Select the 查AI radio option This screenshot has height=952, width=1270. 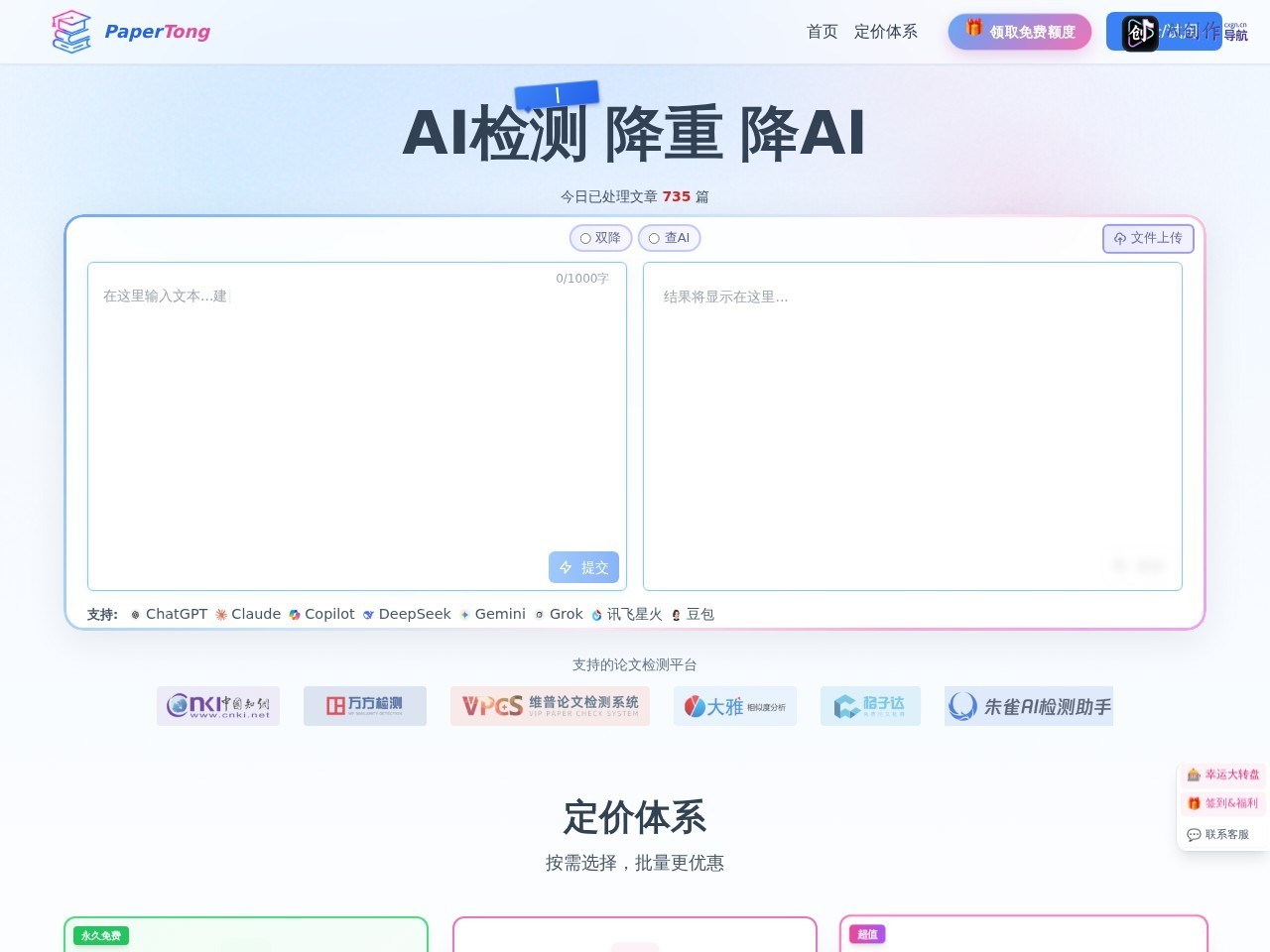(670, 238)
